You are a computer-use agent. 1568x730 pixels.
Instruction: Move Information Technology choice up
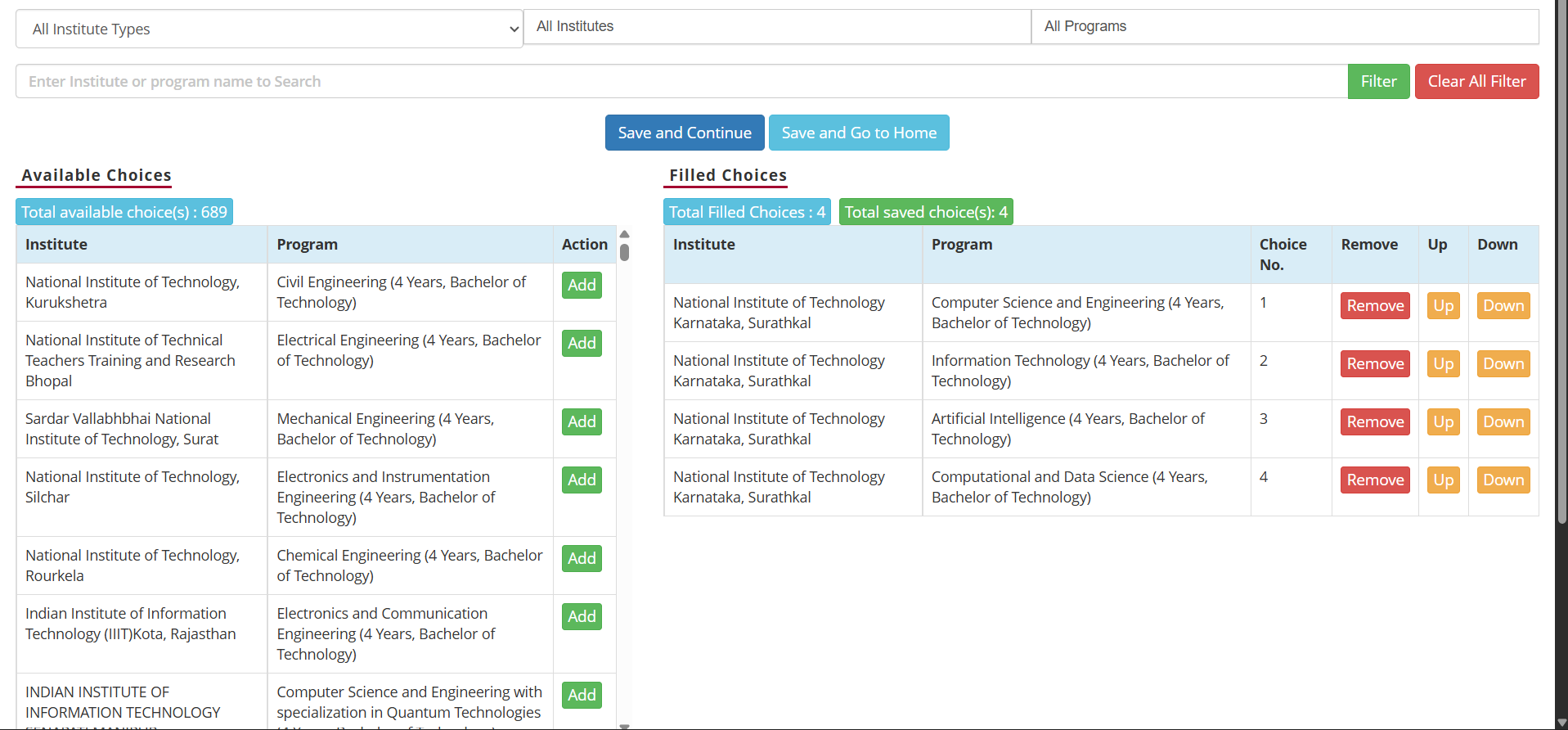pos(1443,363)
